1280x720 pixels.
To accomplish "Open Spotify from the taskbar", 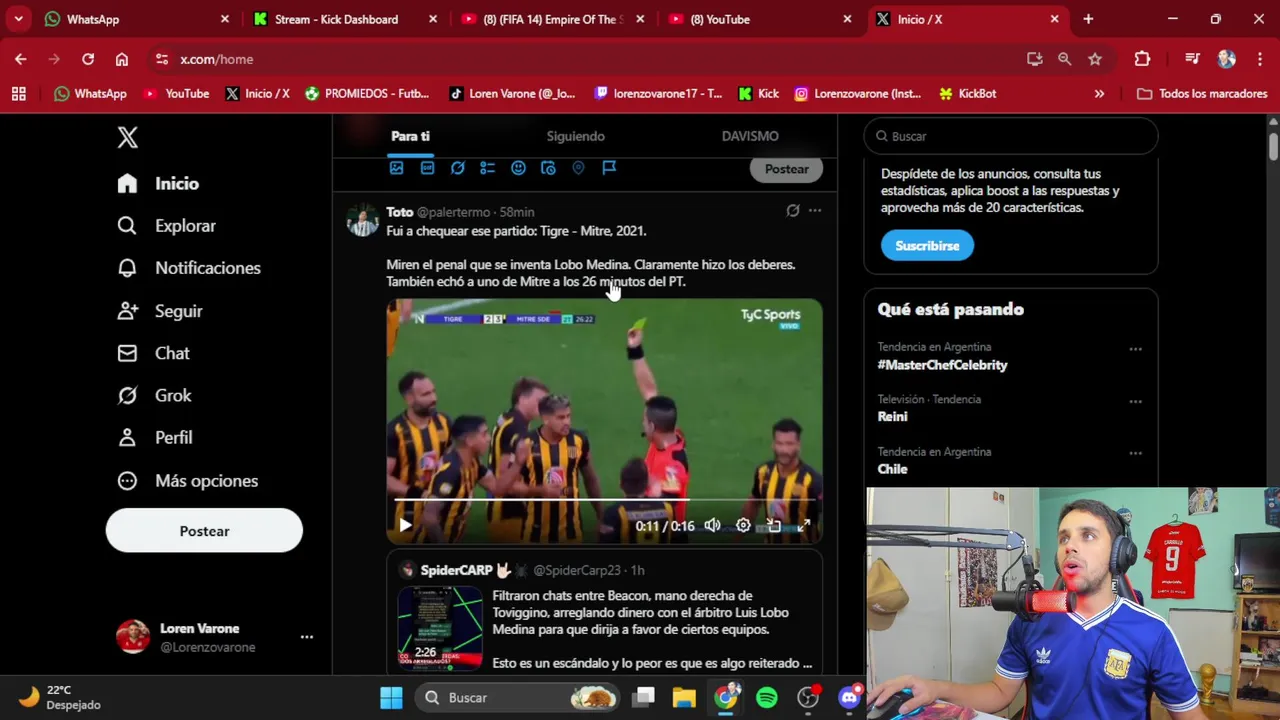I will (767, 698).
